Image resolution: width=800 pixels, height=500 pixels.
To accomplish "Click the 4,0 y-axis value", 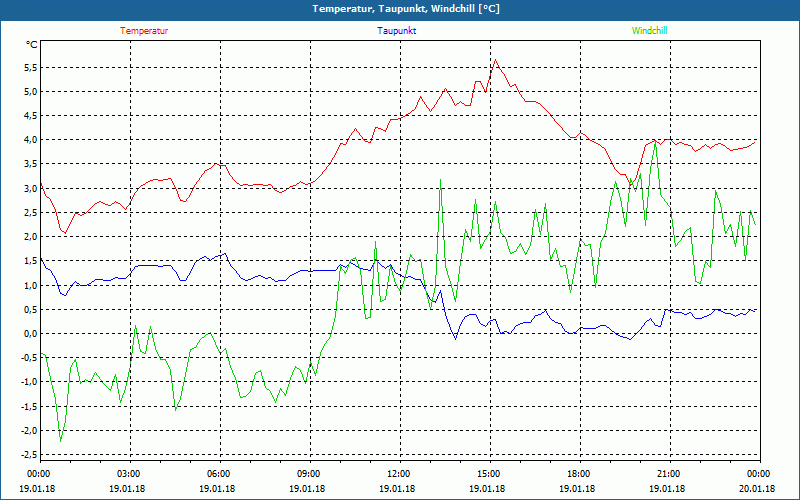I will tap(31, 140).
